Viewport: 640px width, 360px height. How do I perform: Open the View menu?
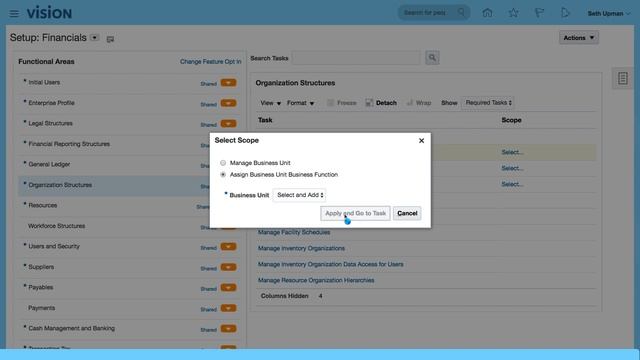coord(271,103)
